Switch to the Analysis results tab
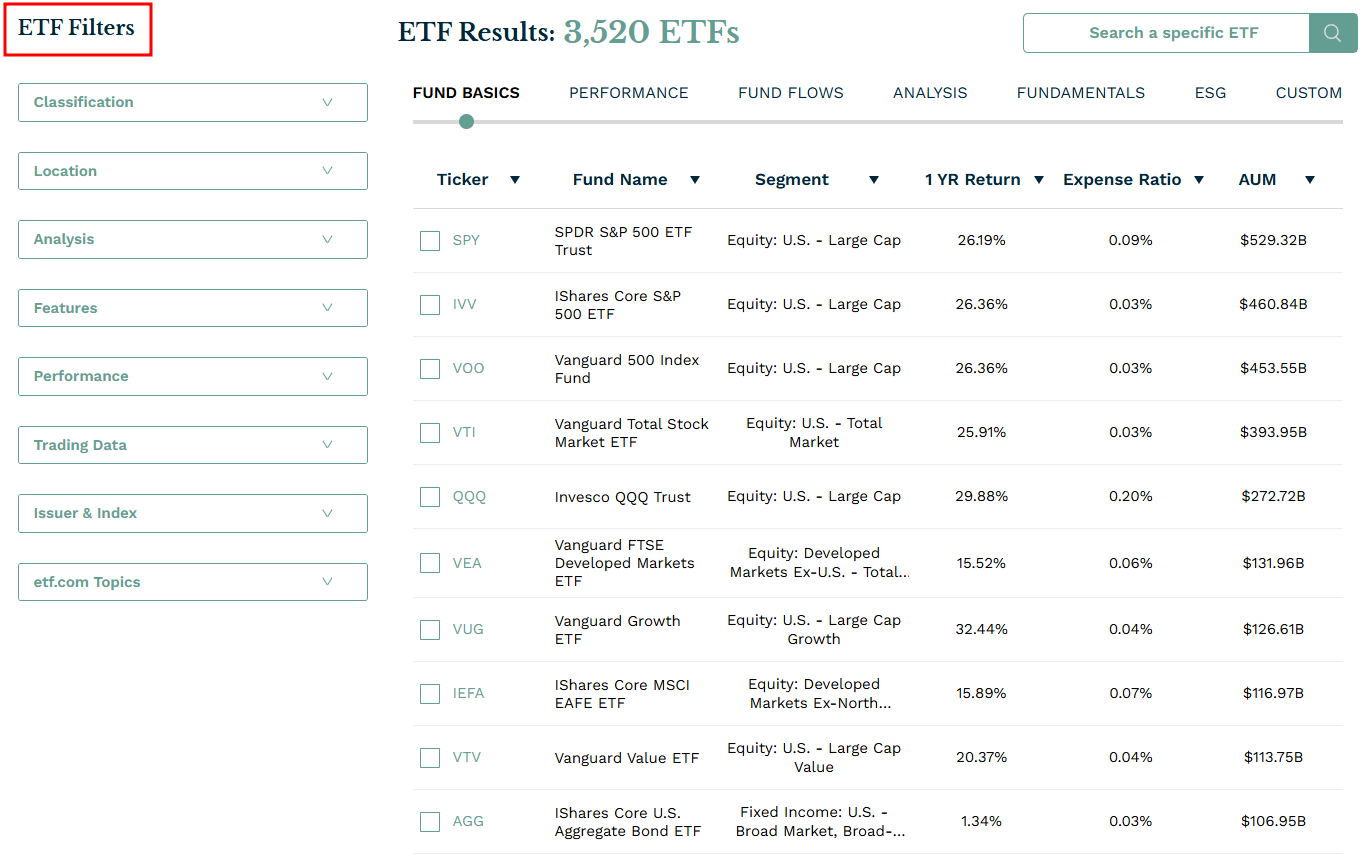Screen dimensions: 1372x862 coord(930,93)
